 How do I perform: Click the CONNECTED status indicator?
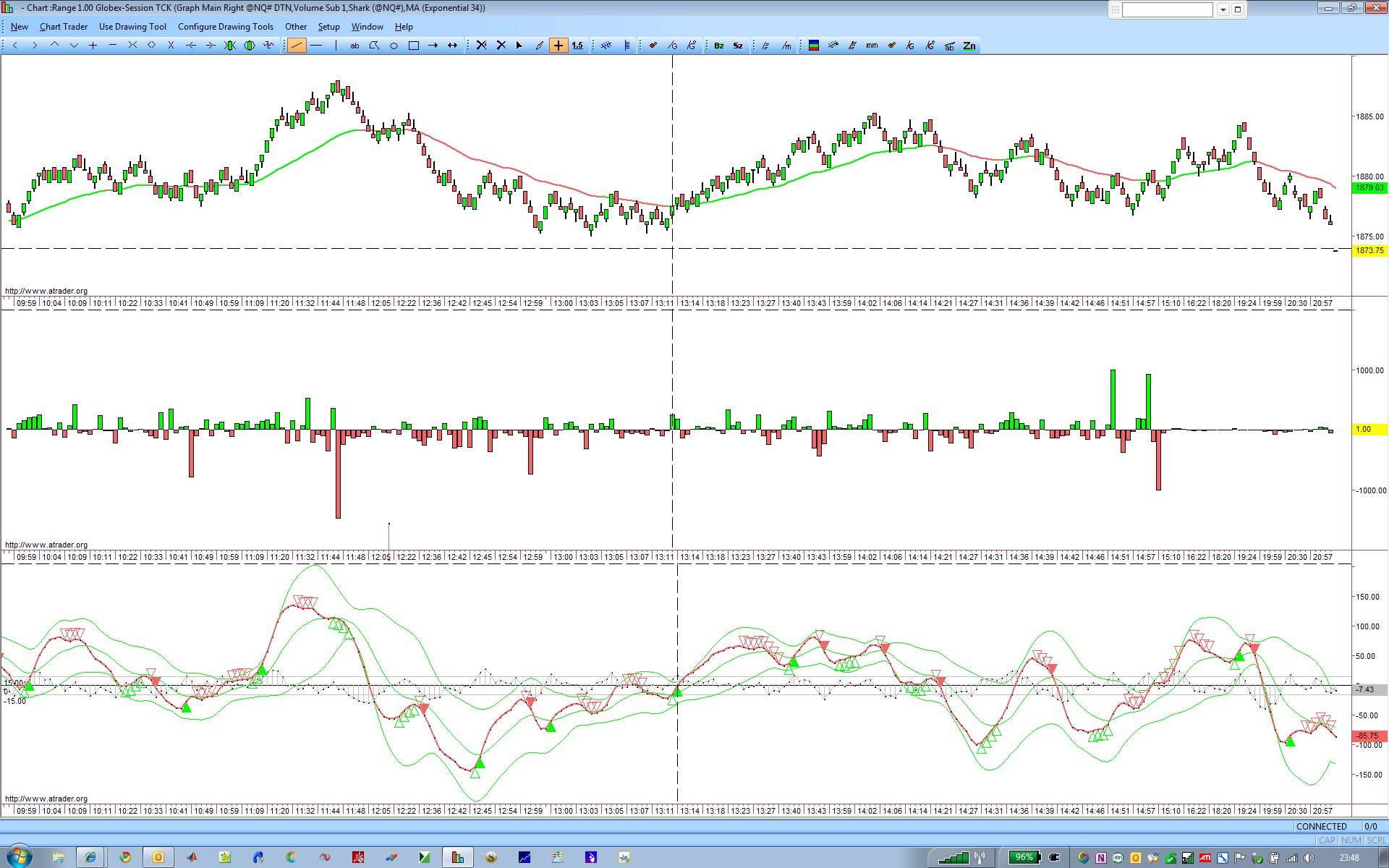[x=1321, y=826]
